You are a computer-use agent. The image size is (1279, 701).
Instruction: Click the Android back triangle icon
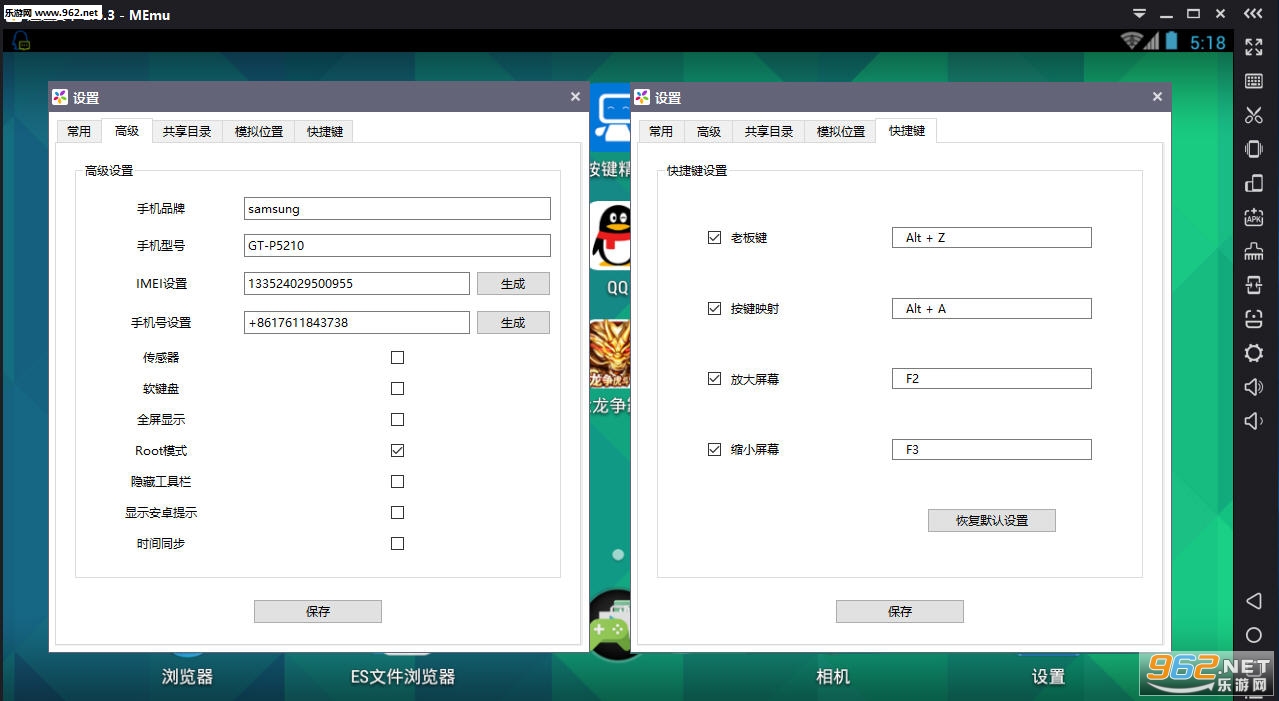(x=1253, y=601)
